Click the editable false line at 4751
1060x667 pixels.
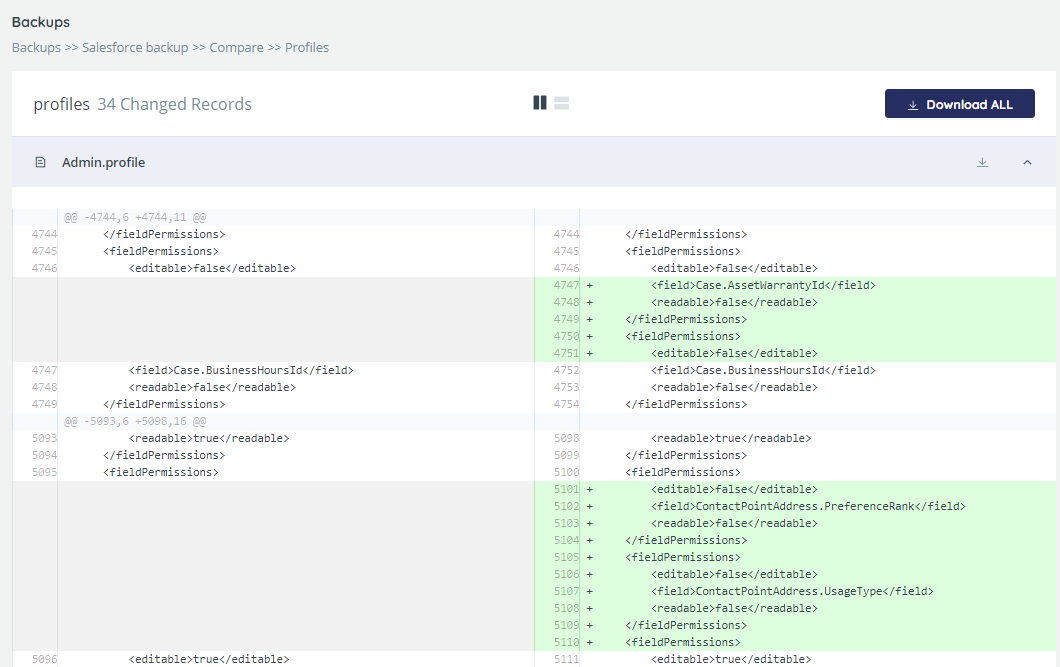(734, 353)
